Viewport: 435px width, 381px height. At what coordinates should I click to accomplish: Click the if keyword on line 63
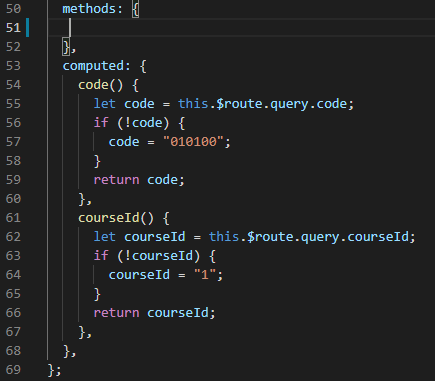[x=101, y=256]
